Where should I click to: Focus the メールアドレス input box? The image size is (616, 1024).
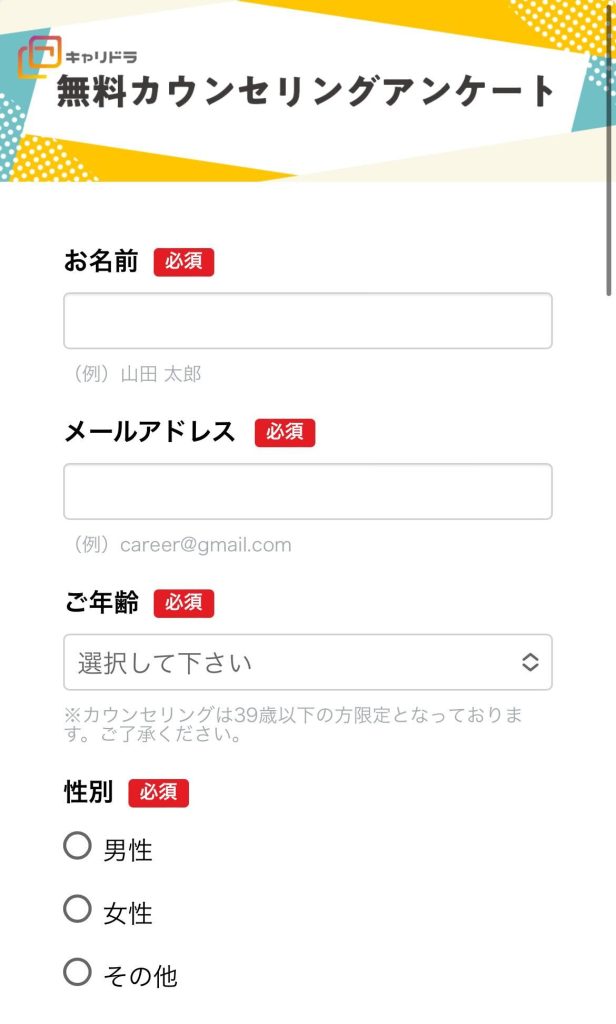point(308,491)
